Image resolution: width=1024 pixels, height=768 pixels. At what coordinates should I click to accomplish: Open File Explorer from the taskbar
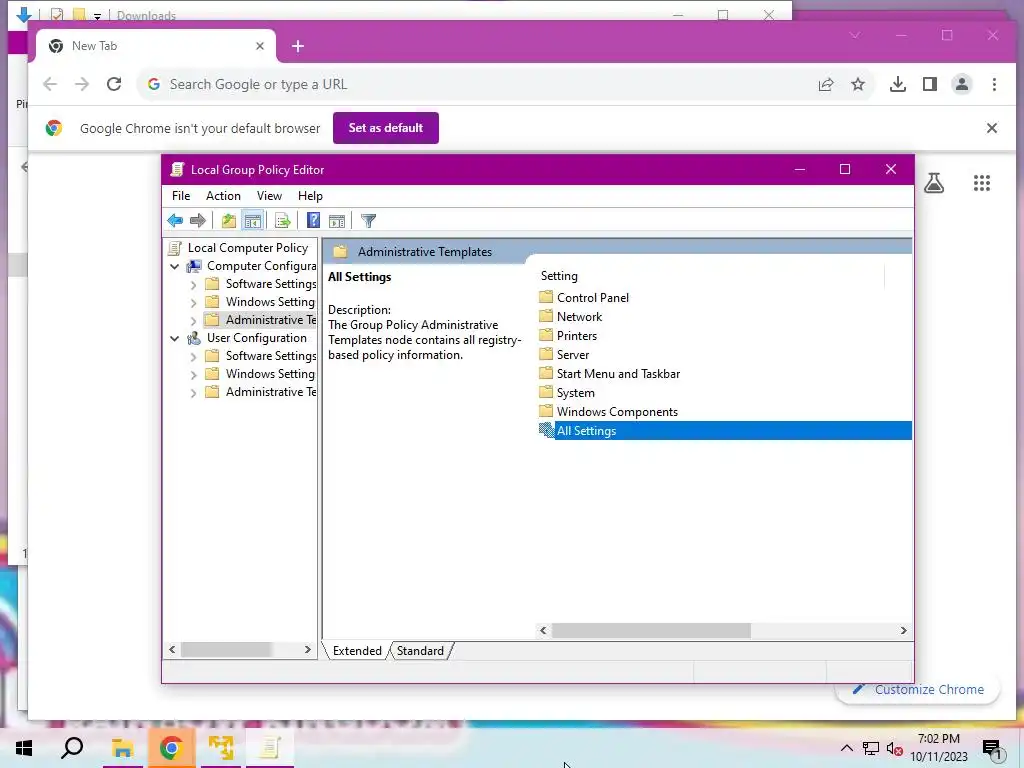[122, 748]
